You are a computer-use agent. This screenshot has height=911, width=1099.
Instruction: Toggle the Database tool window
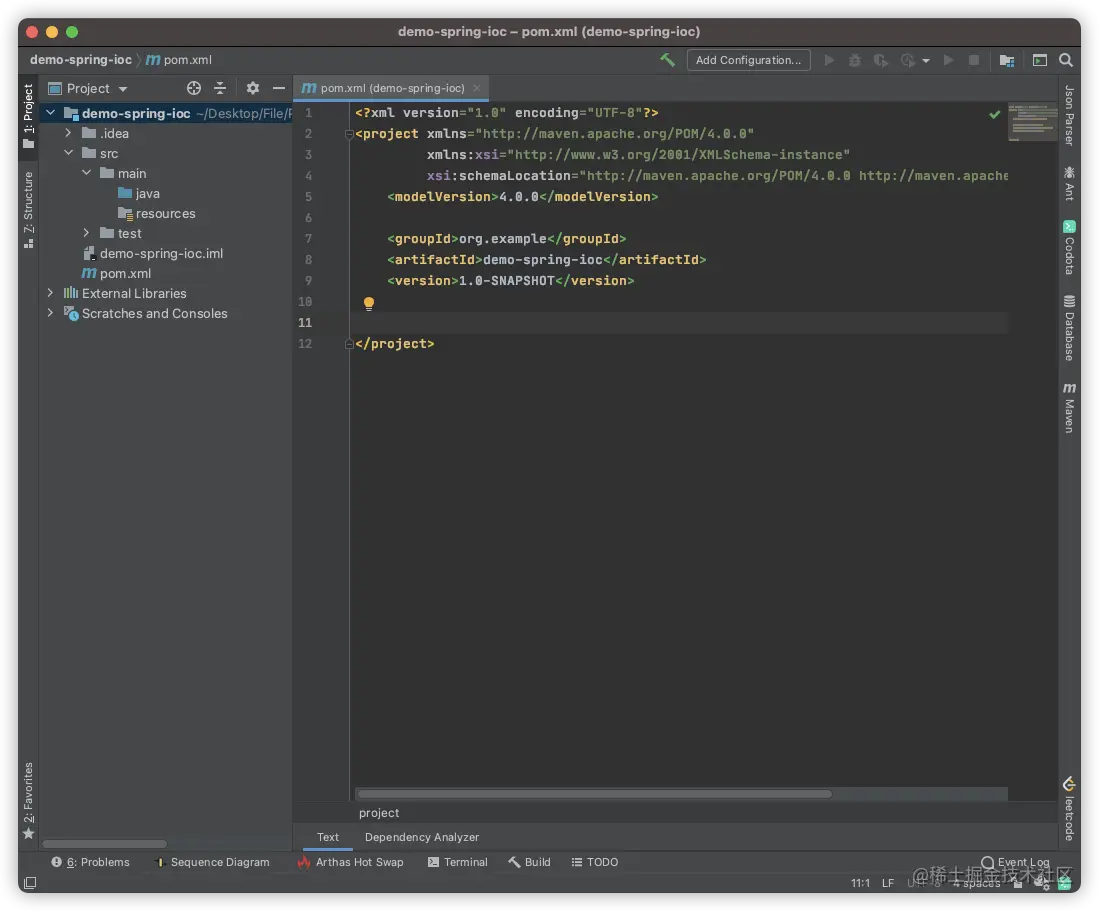click(1069, 328)
